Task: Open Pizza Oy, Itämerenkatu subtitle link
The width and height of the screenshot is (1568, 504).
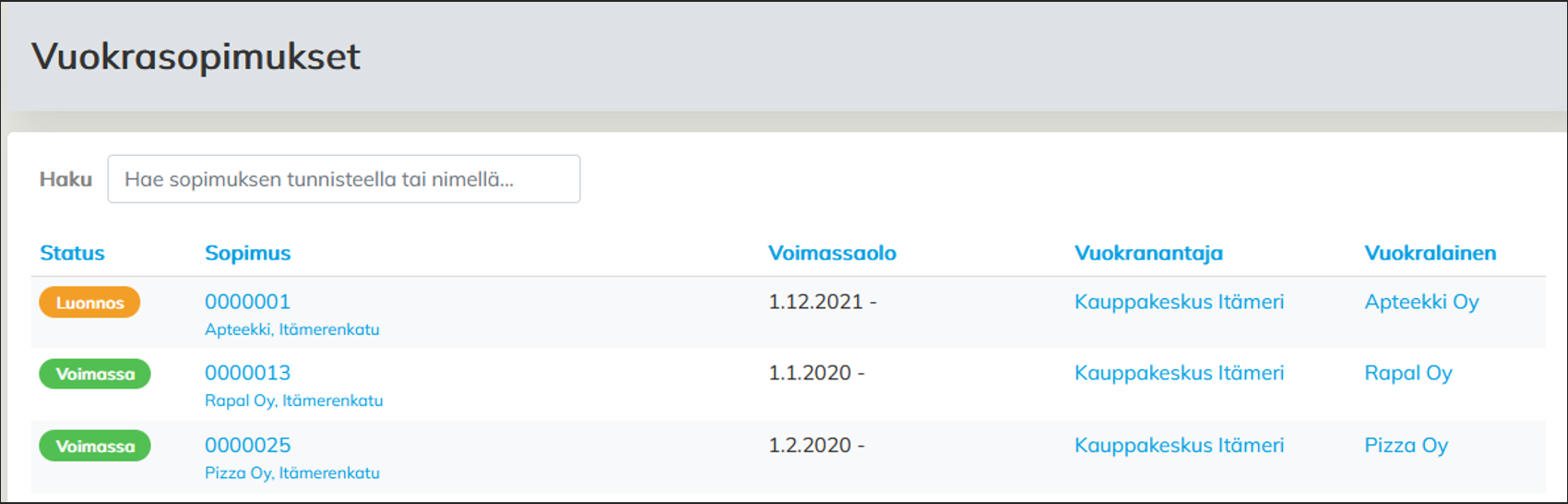Action: click(291, 473)
